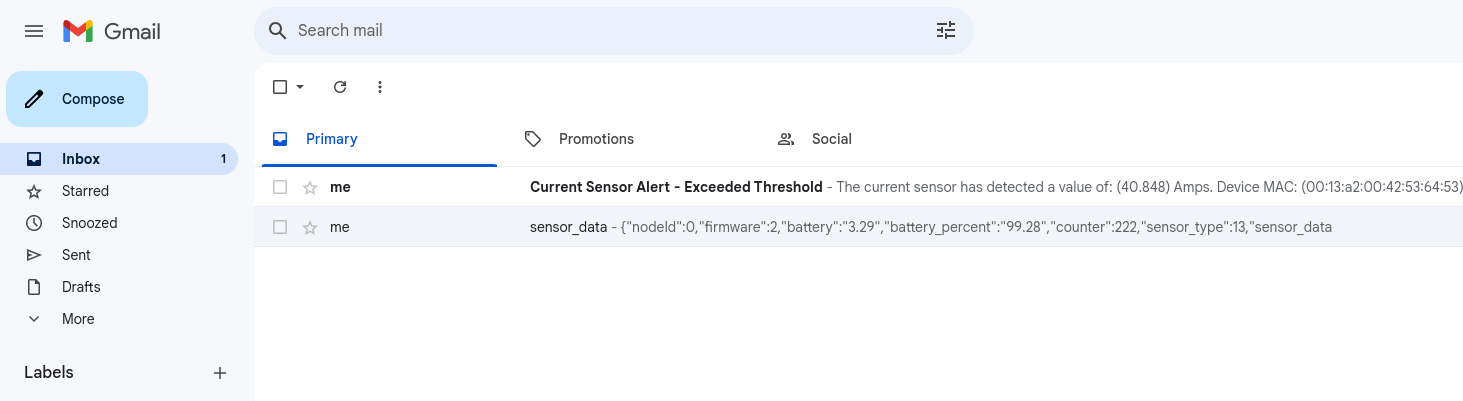Viewport: 1463px width, 401px height.
Task: Open the main menu hamburger icon
Action: coord(34,31)
